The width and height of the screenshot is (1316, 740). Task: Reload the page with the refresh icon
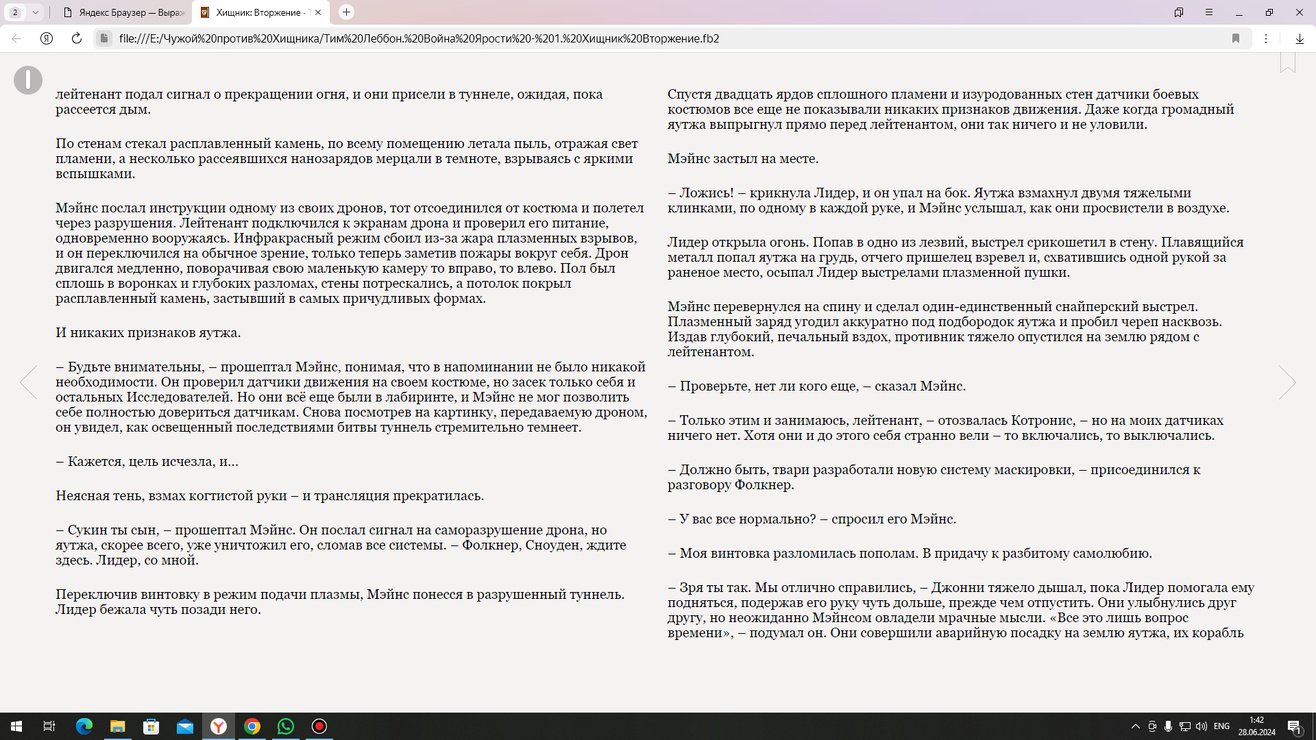click(76, 38)
